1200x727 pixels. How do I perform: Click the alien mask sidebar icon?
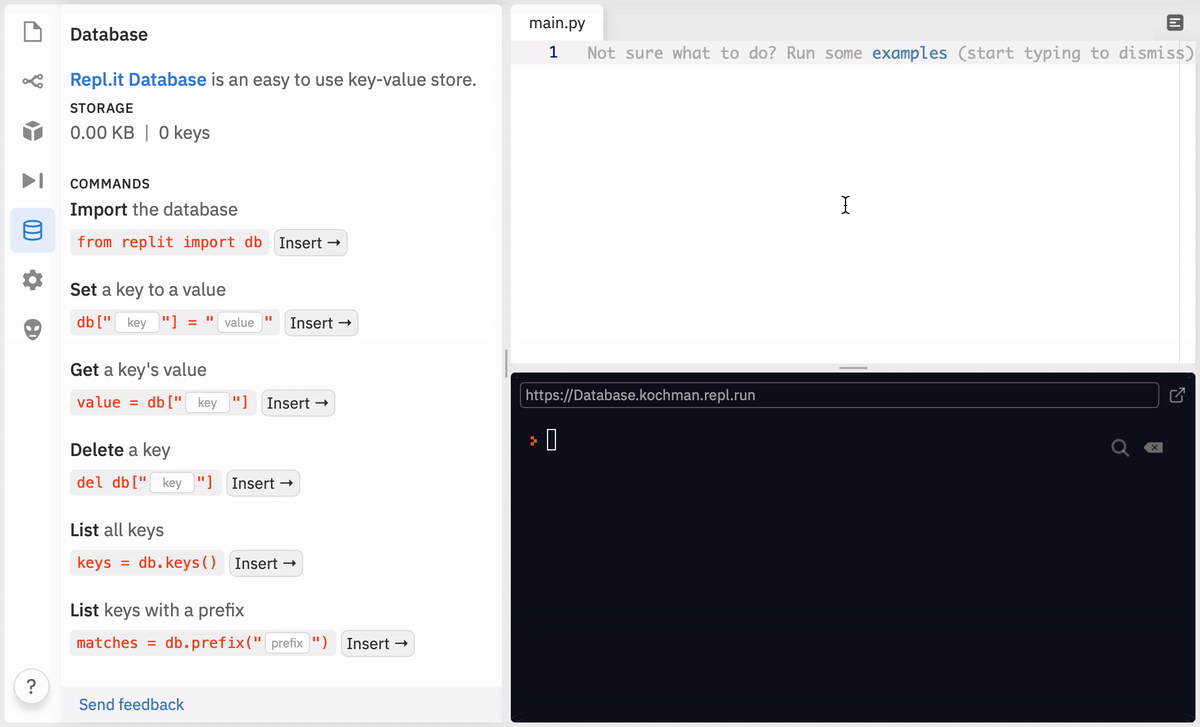tap(33, 330)
